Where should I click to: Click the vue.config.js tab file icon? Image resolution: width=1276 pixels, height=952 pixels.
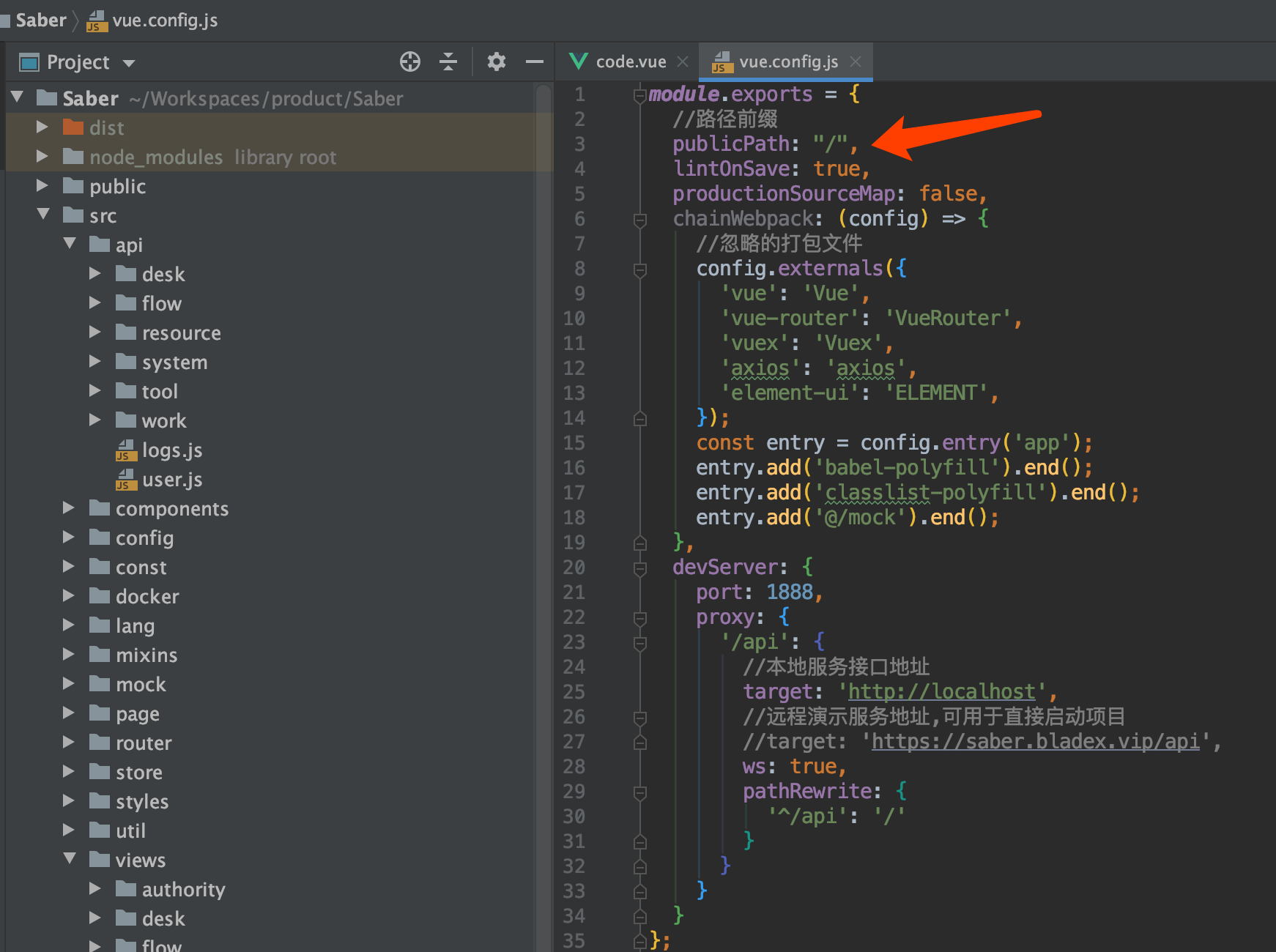point(722,62)
